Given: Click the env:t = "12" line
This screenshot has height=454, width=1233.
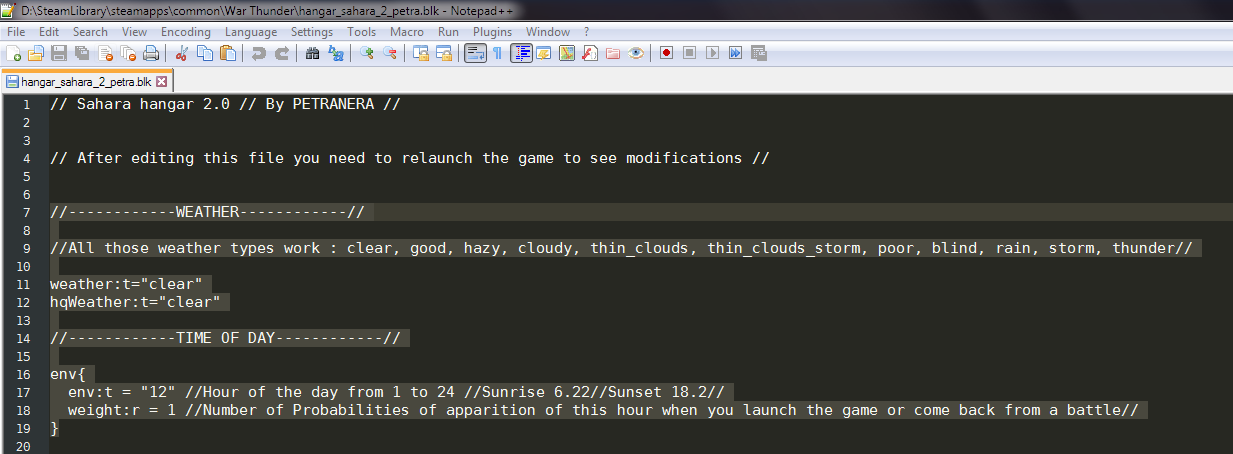Looking at the screenshot, I should 396,392.
